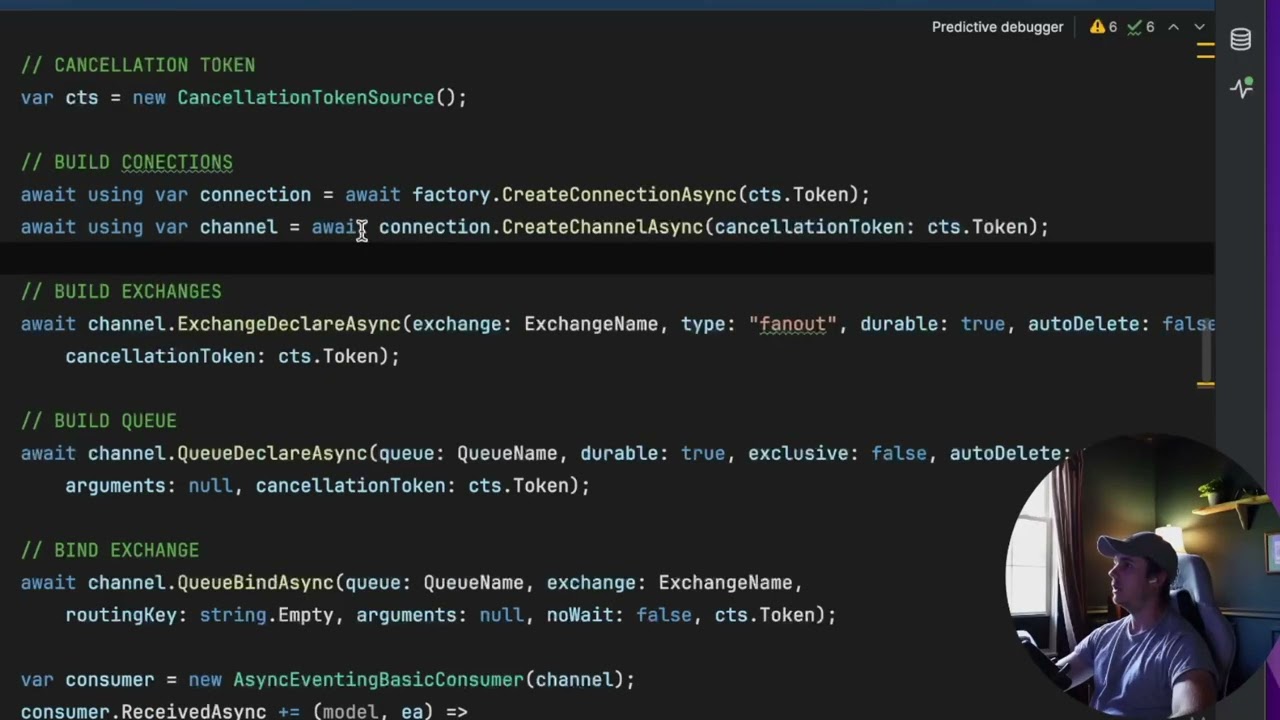Screen dimensions: 1280x720
Task: Click 'cts' in the var cts declaration
Action: [x=82, y=98]
